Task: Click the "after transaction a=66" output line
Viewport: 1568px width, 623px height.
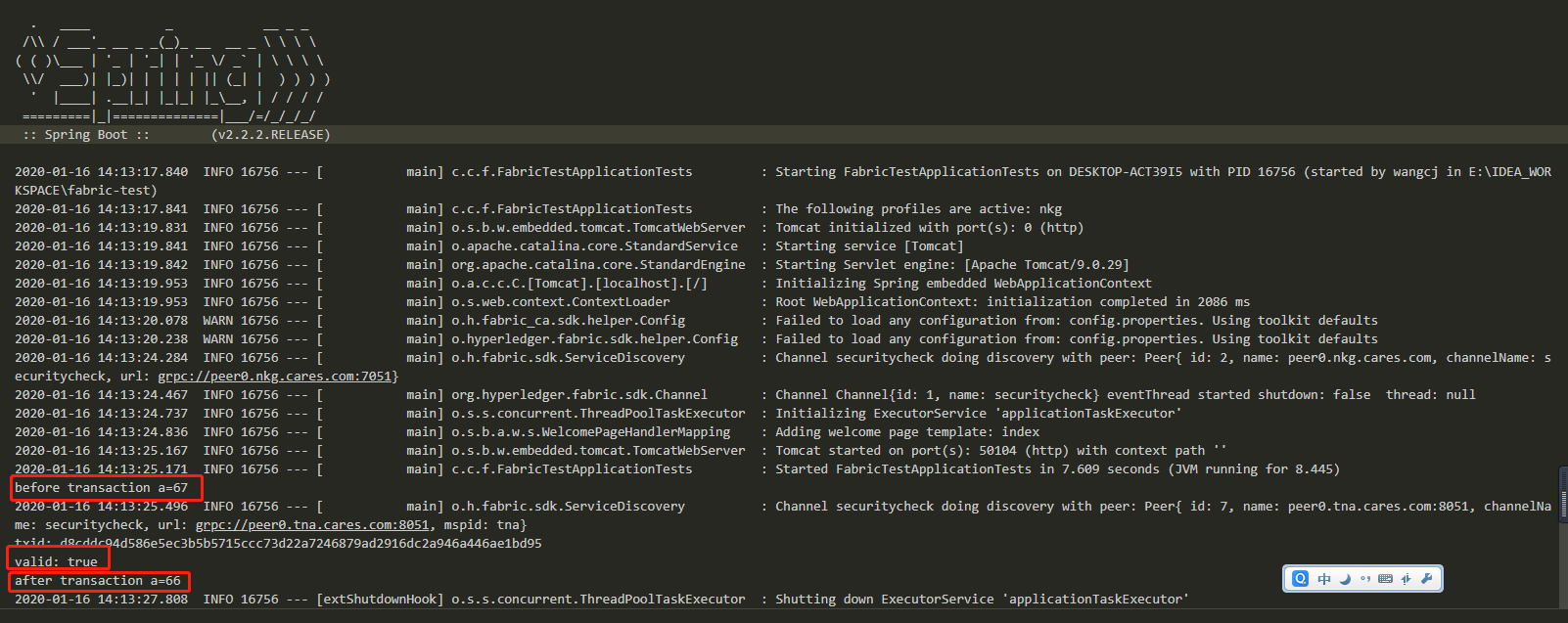Action: 97,581
